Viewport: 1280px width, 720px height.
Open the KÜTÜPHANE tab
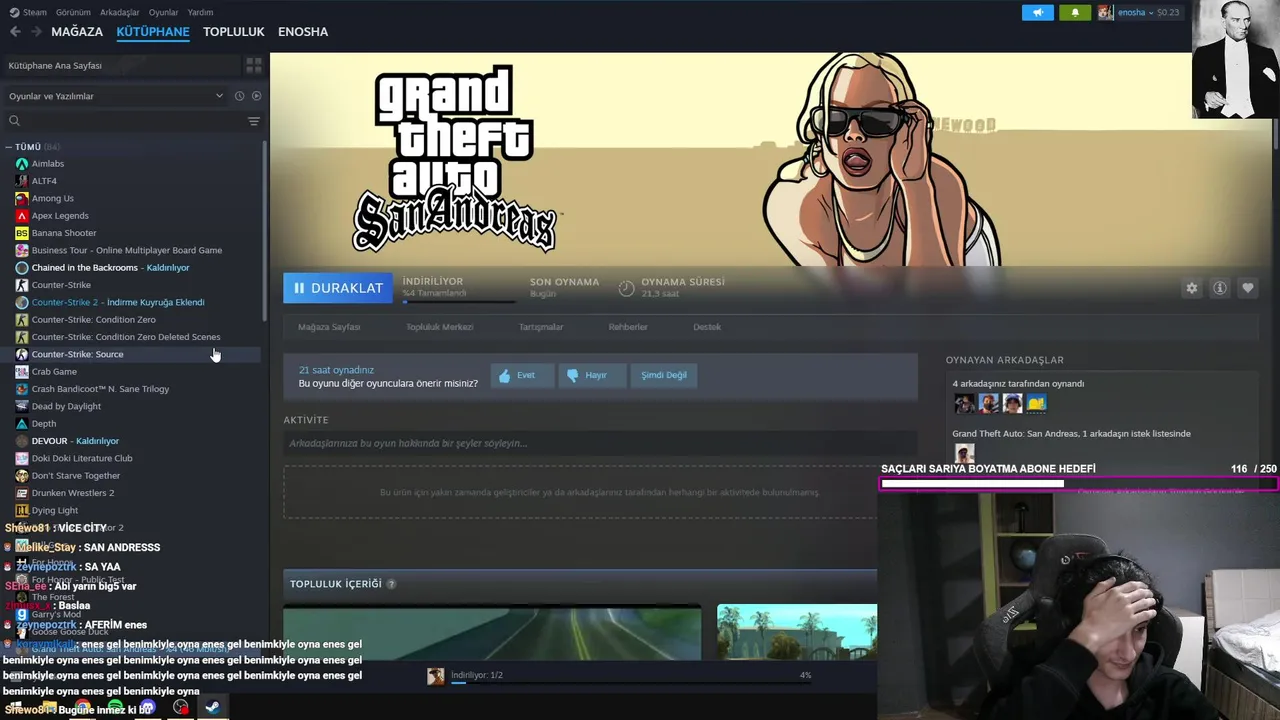tap(153, 31)
